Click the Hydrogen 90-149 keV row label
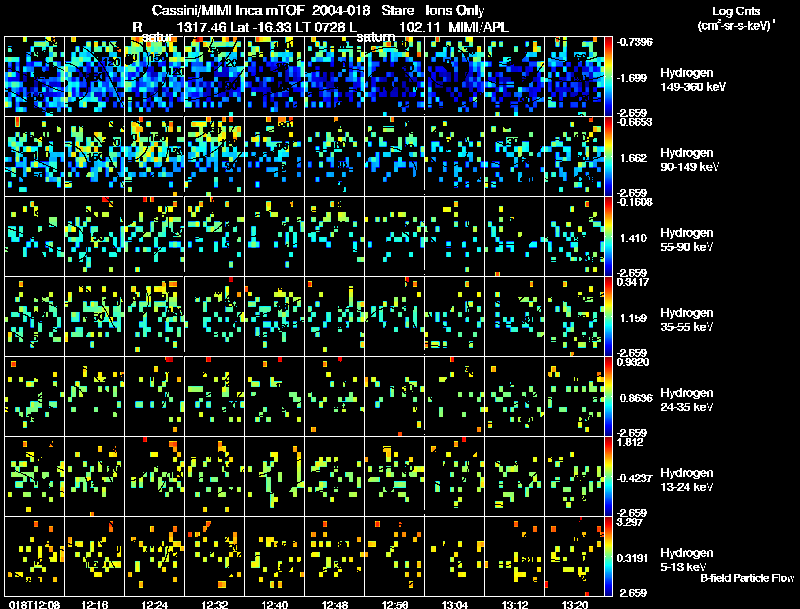 689,160
